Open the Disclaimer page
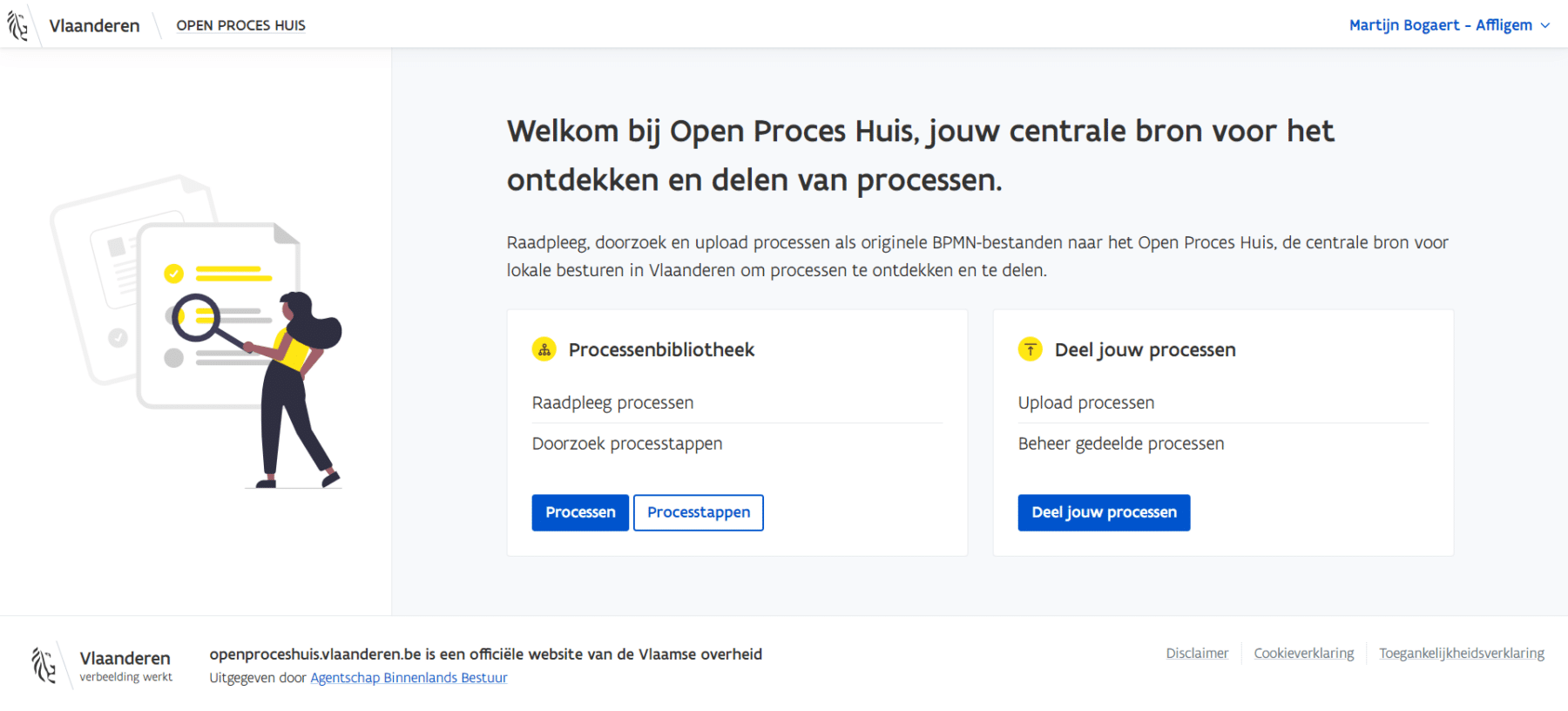The width and height of the screenshot is (1568, 711). (x=1197, y=653)
